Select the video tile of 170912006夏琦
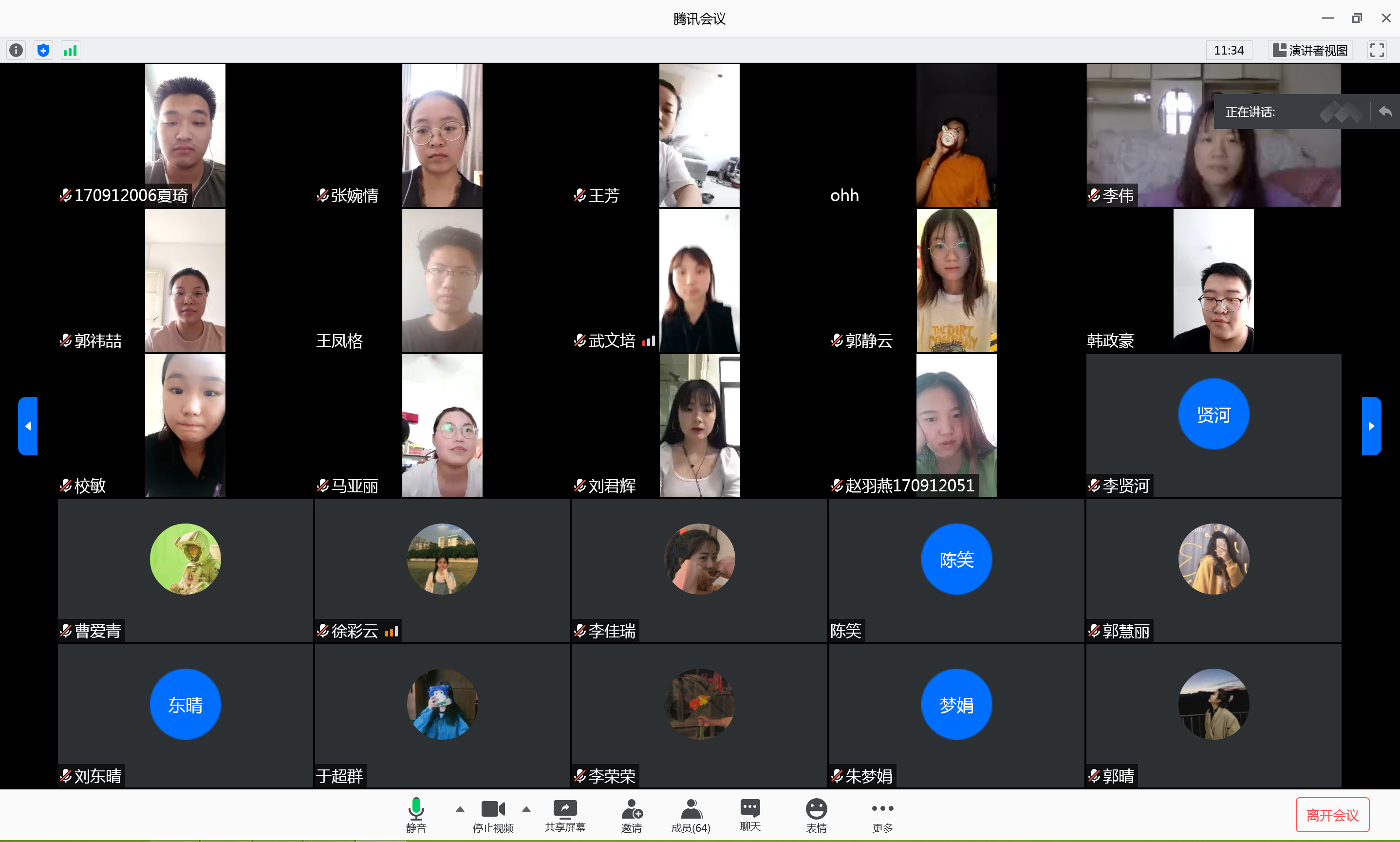This screenshot has width=1400, height=842. pos(185,135)
